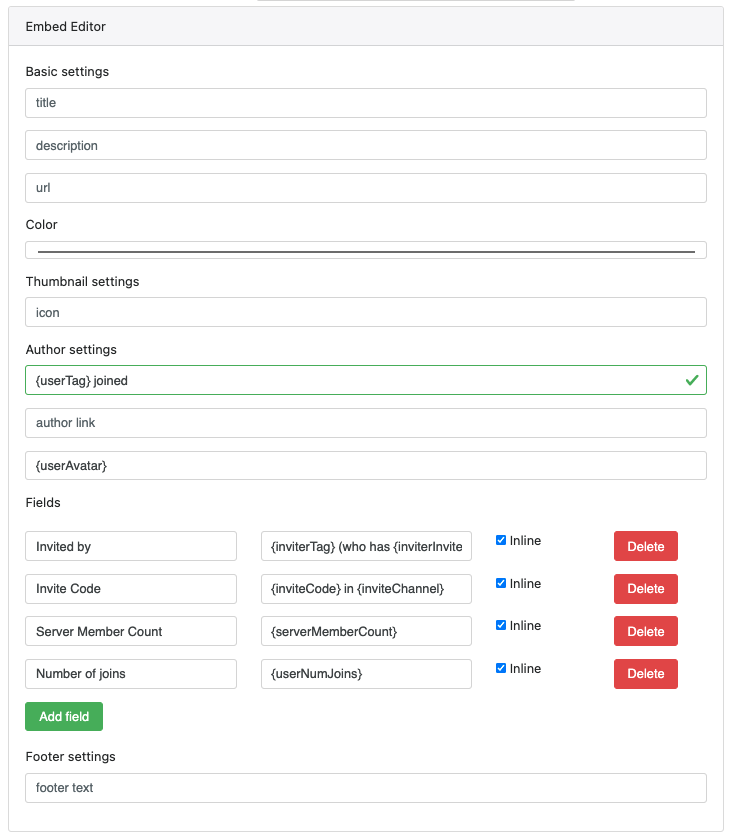Uncheck Inline for Number of joins
The image size is (733, 840).
(x=501, y=668)
